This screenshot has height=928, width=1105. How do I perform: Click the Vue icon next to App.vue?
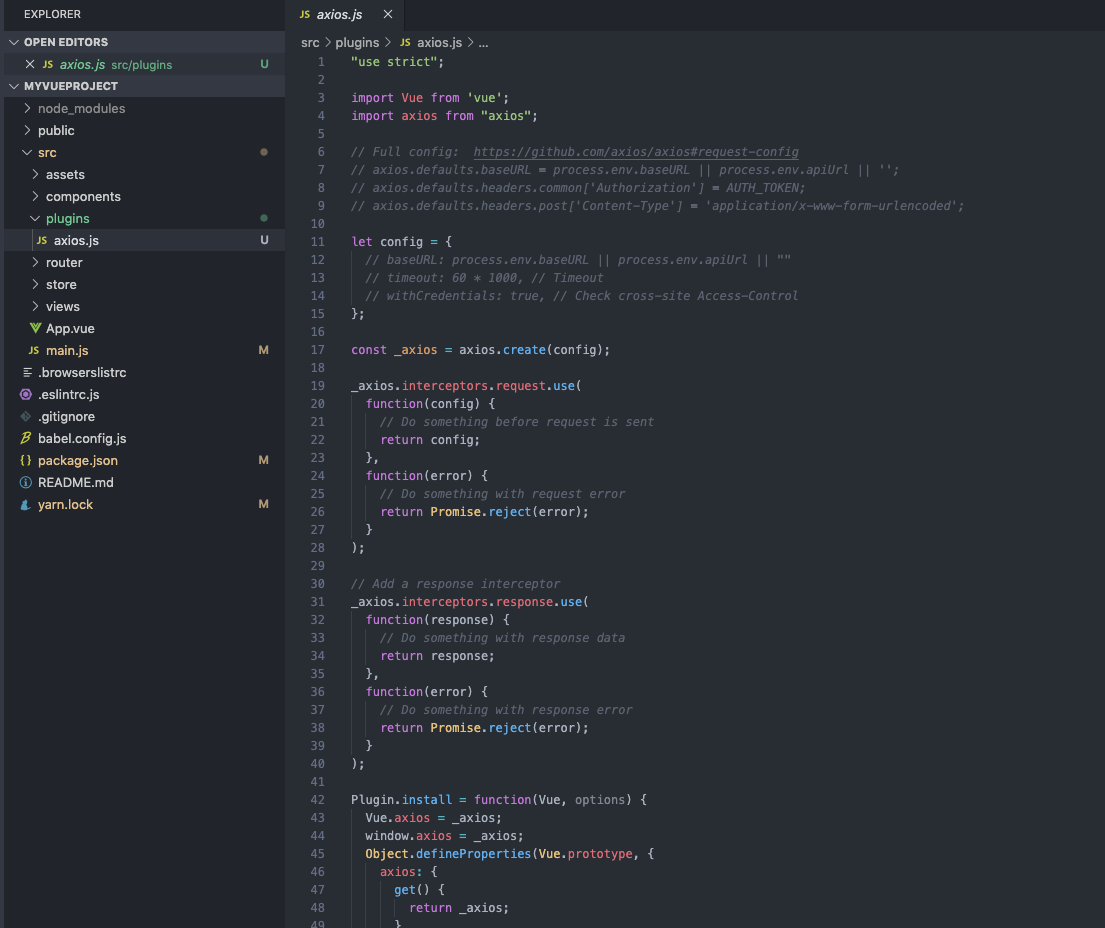point(35,328)
